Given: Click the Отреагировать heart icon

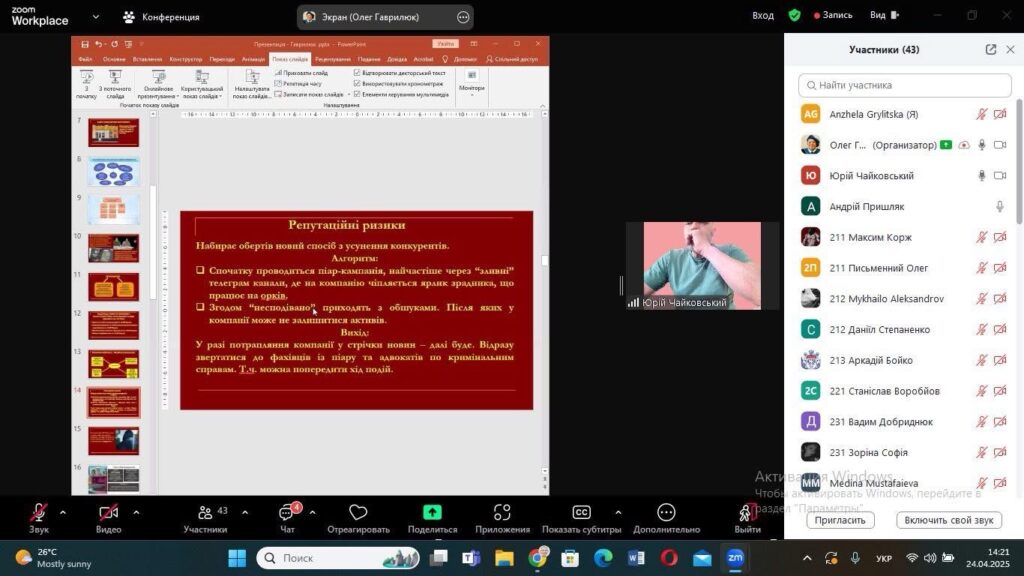Looking at the screenshot, I should [x=358, y=513].
